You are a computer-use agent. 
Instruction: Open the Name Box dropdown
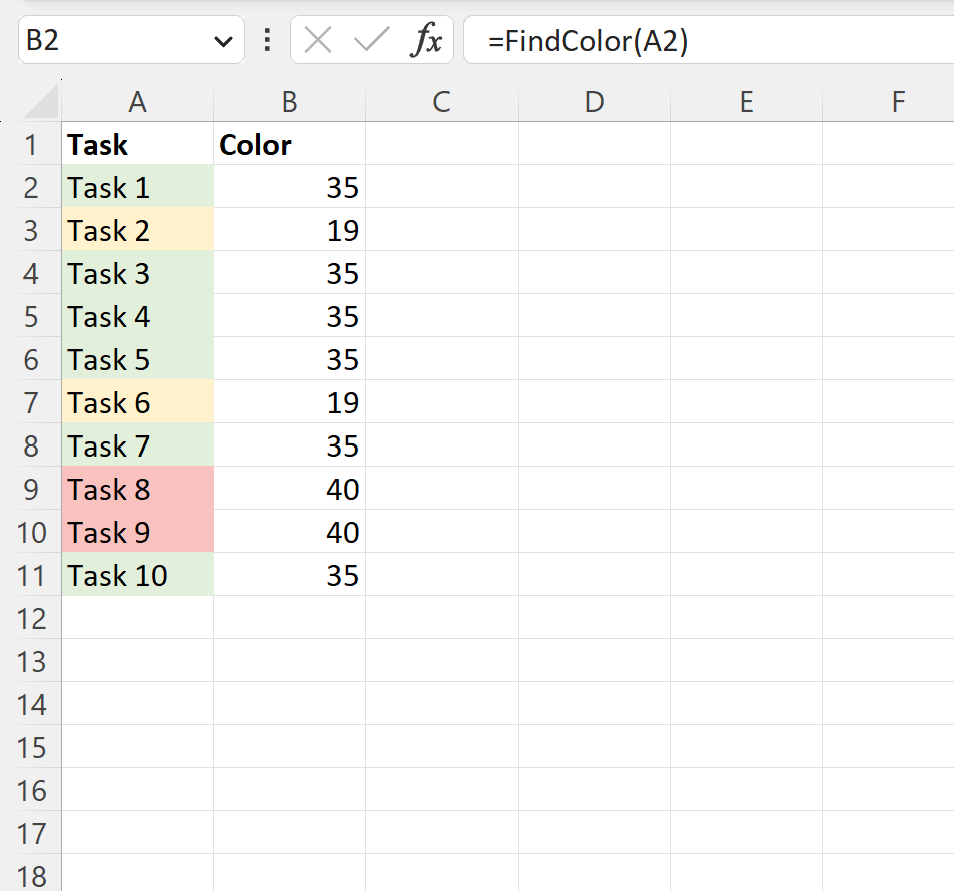click(225, 41)
